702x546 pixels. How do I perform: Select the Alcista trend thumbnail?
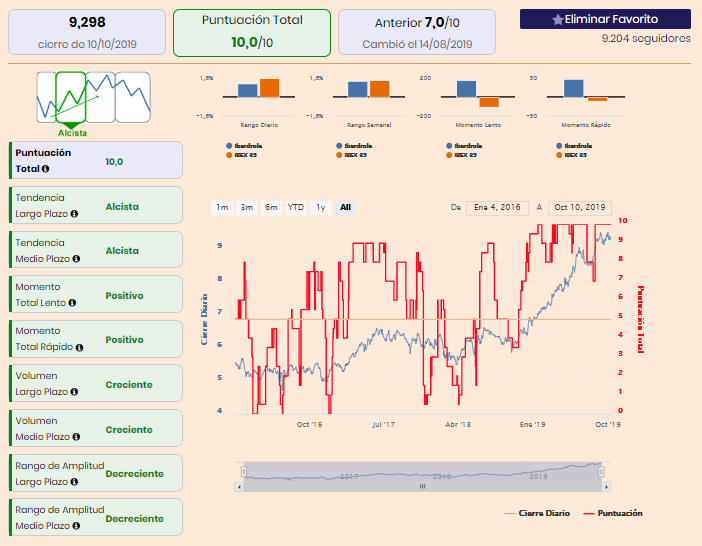pos(71,98)
